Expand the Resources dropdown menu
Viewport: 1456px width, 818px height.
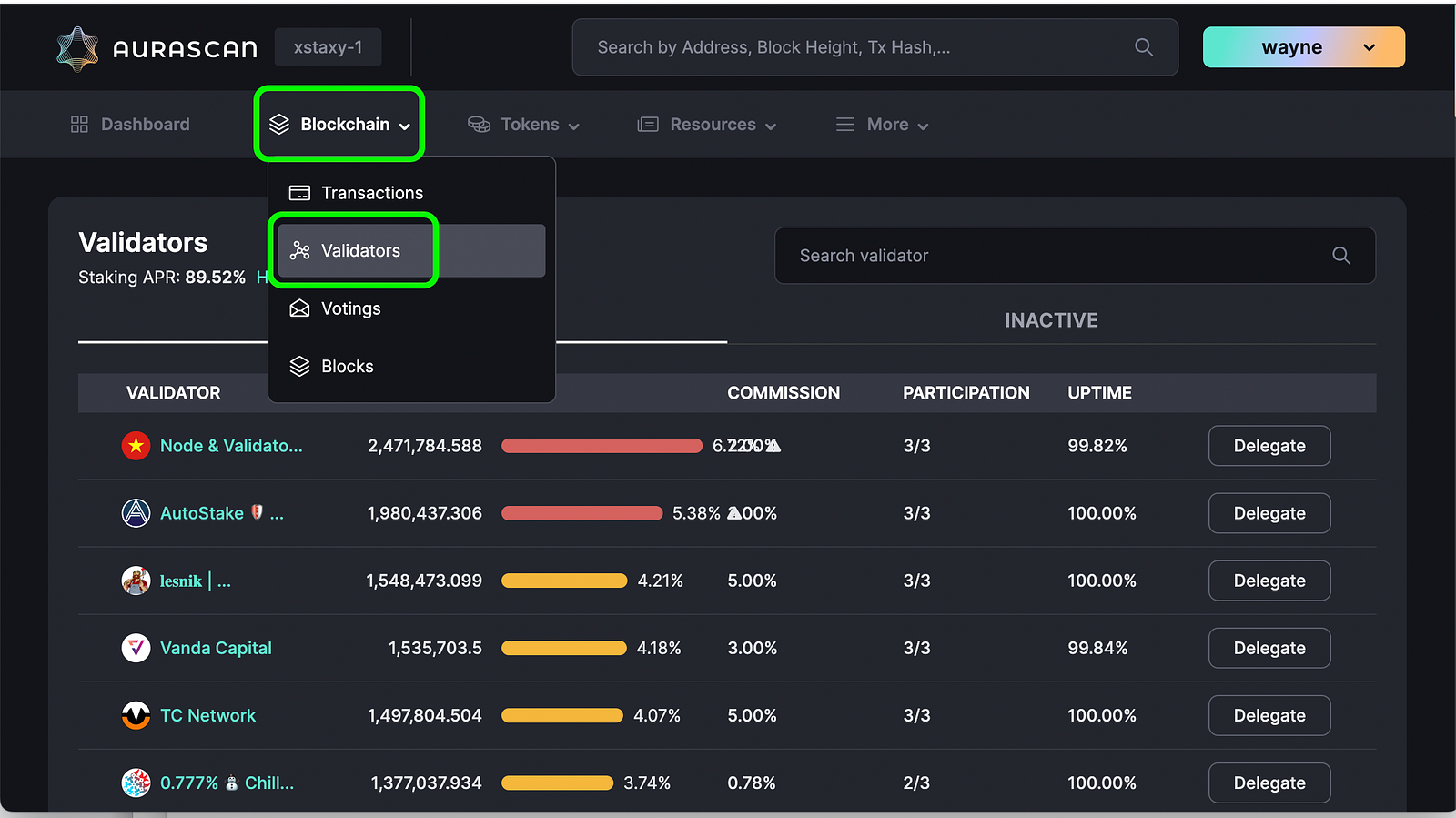[x=706, y=125]
